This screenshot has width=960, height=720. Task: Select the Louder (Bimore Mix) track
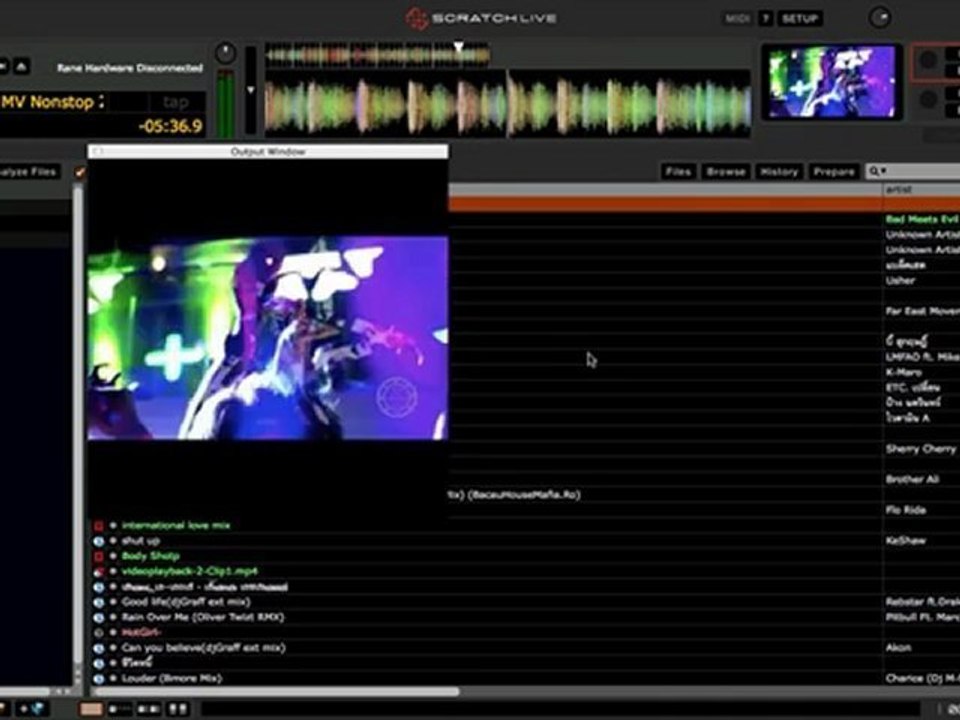(x=172, y=678)
